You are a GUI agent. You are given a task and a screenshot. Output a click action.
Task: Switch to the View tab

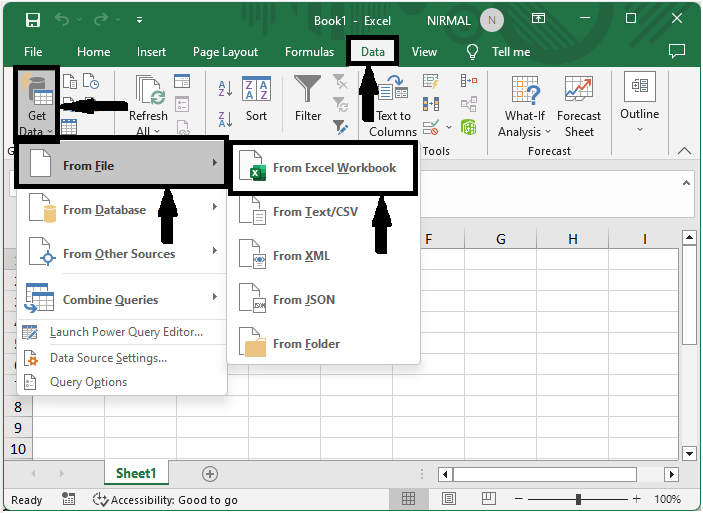tap(424, 52)
